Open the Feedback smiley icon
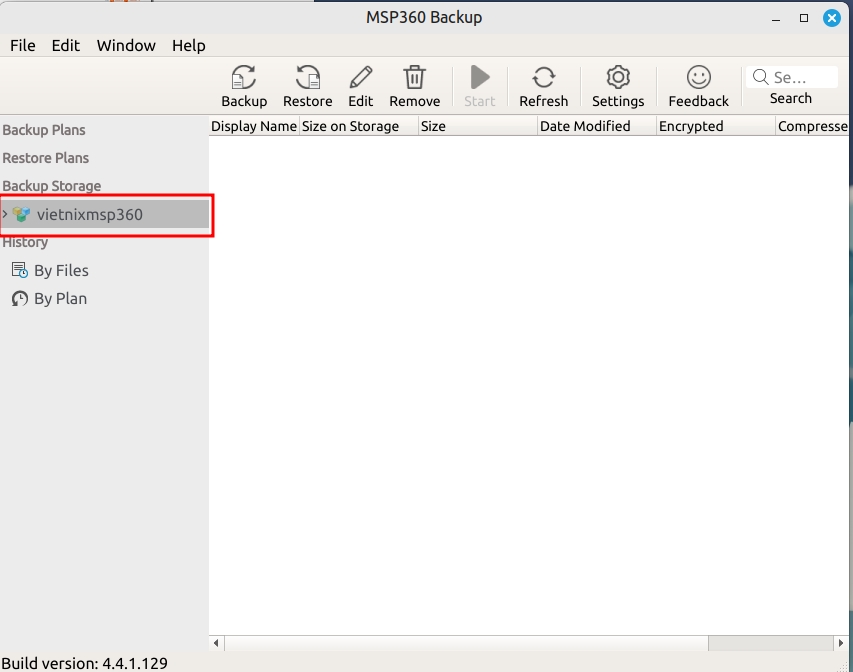Image resolution: width=853 pixels, height=672 pixels. pos(699,77)
